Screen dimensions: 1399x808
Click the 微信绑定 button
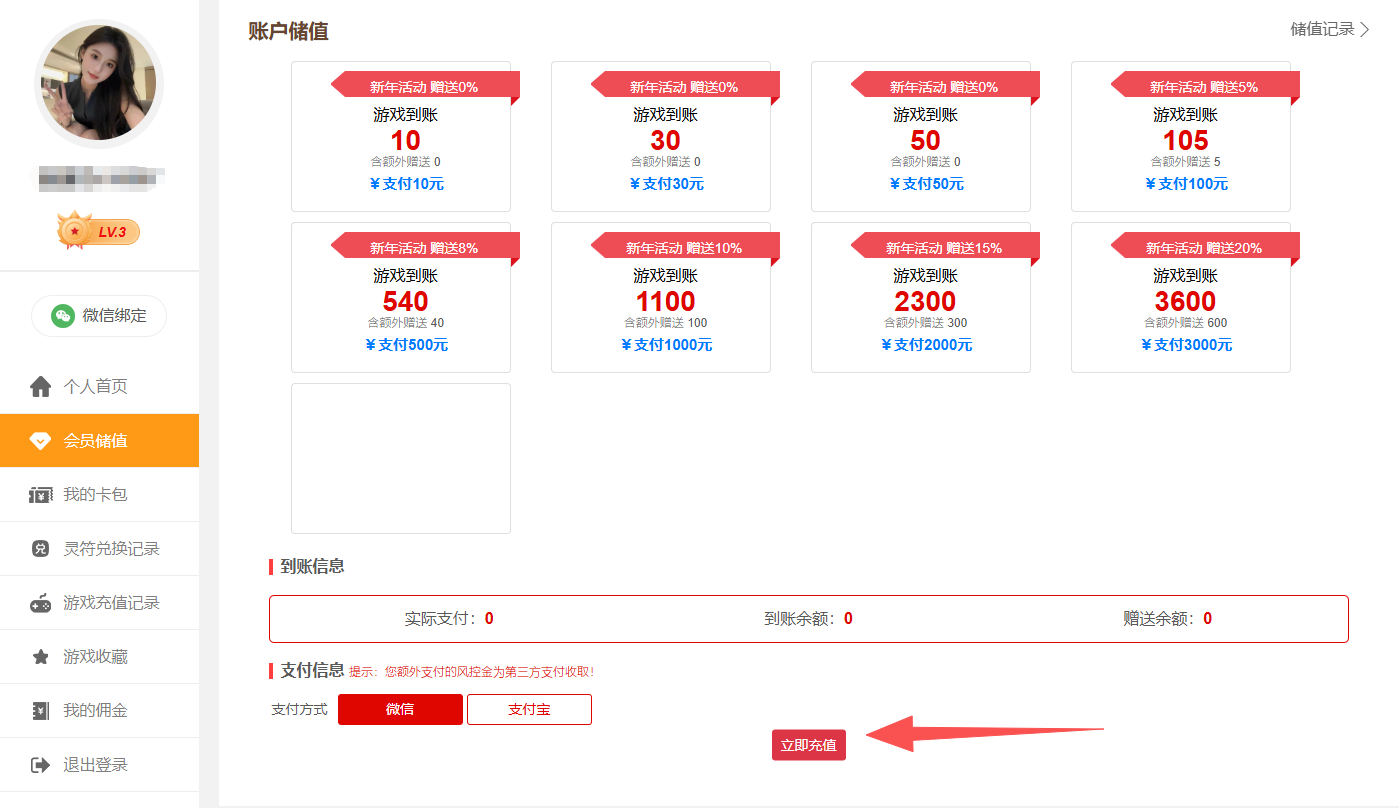tap(99, 316)
